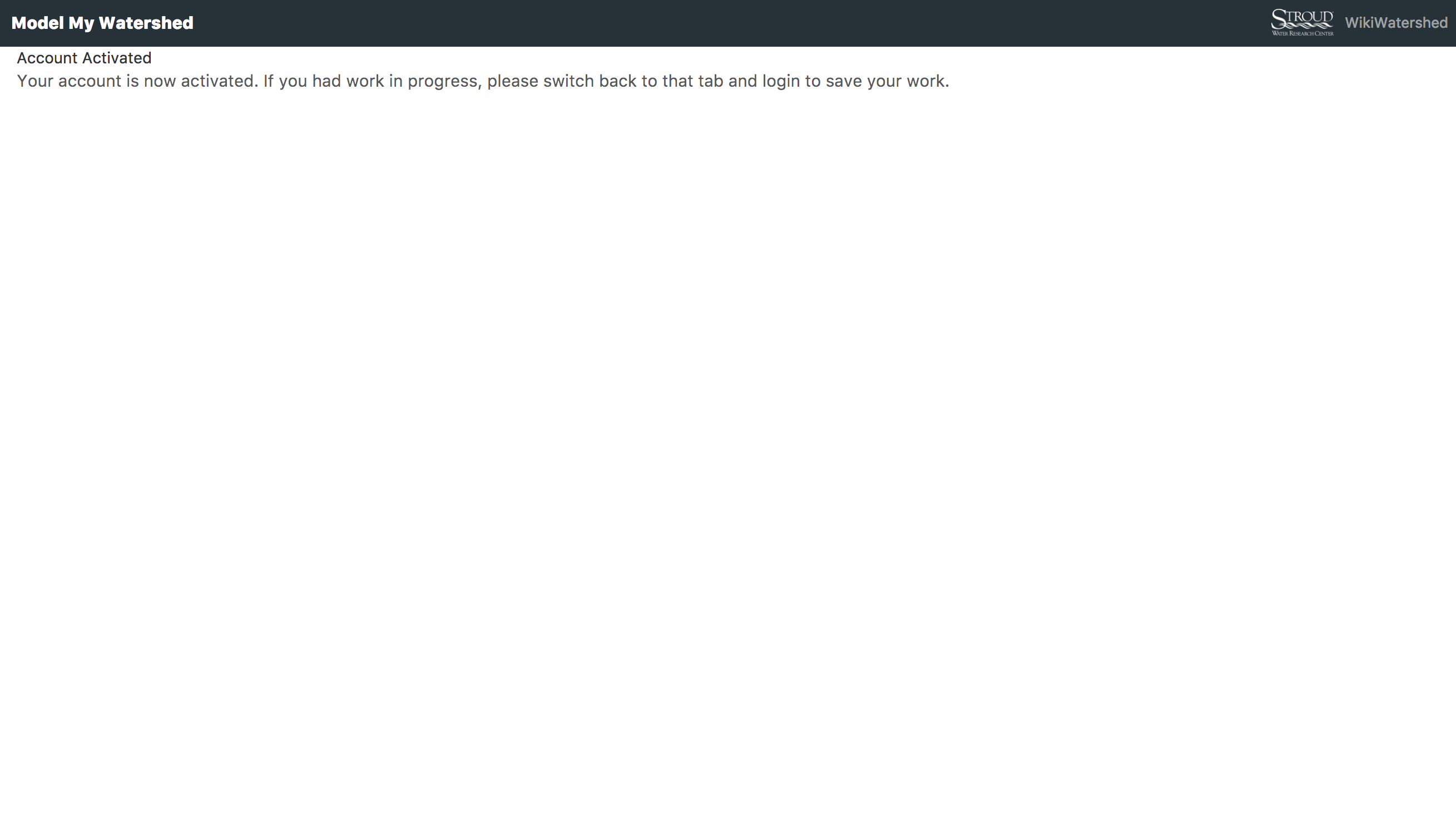Screen dimensions: 1456x824
Task: Click "Your account" at start of message
Action: [69, 82]
